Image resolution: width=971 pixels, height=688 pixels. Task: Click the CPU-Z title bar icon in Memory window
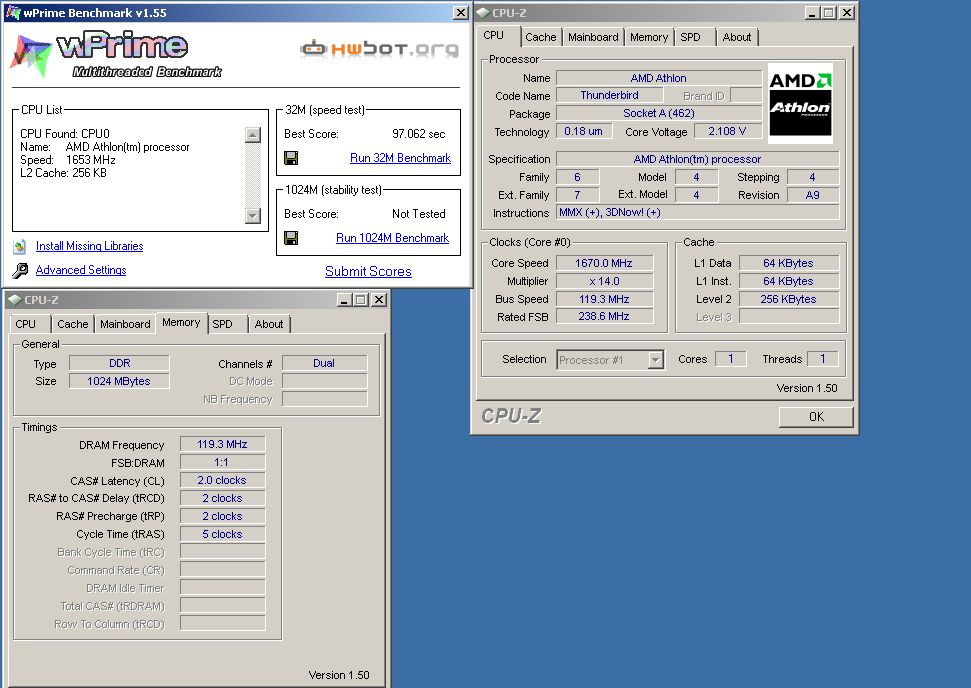[x=15, y=300]
